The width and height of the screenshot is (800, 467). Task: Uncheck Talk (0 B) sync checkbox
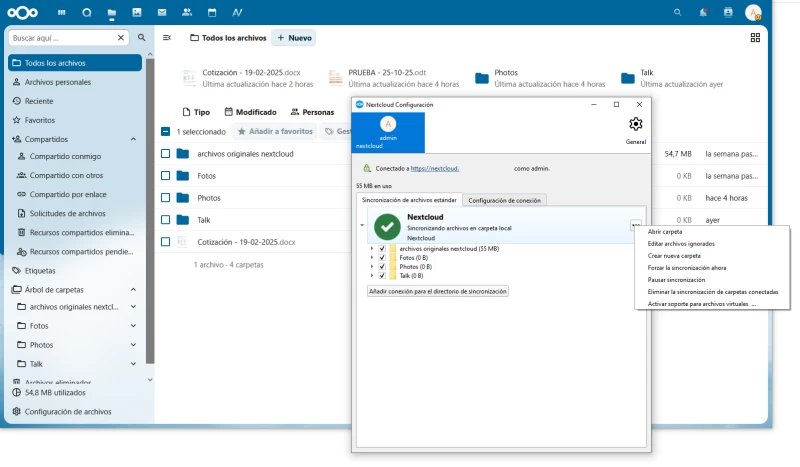(x=382, y=276)
